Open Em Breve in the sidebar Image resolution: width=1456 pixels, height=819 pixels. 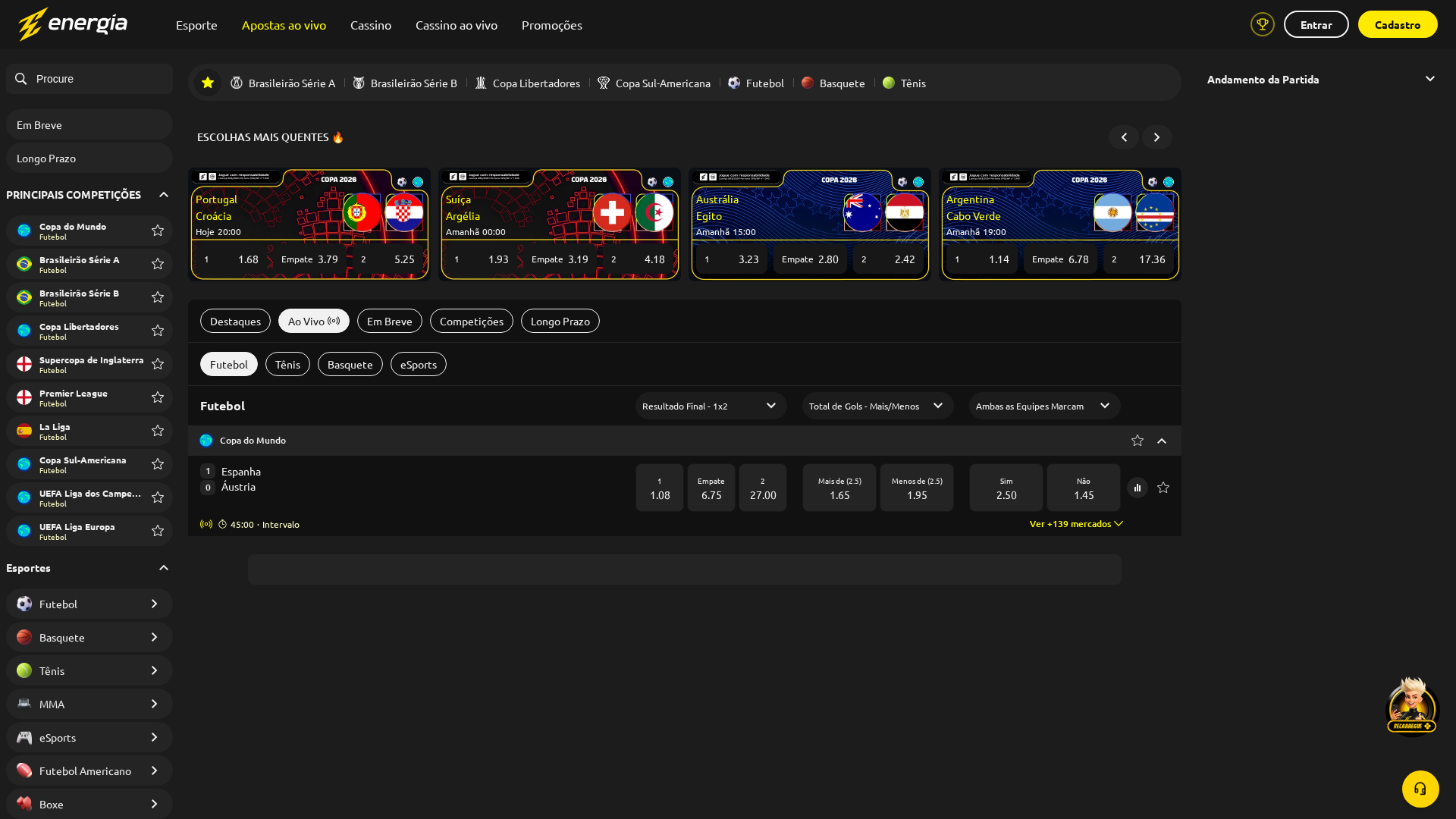[89, 124]
